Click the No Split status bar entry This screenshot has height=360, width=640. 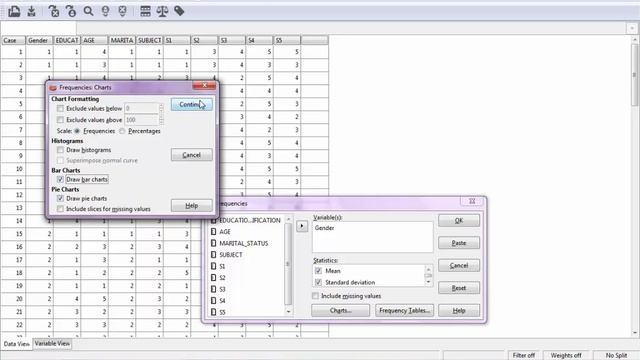pyautogui.click(x=616, y=356)
